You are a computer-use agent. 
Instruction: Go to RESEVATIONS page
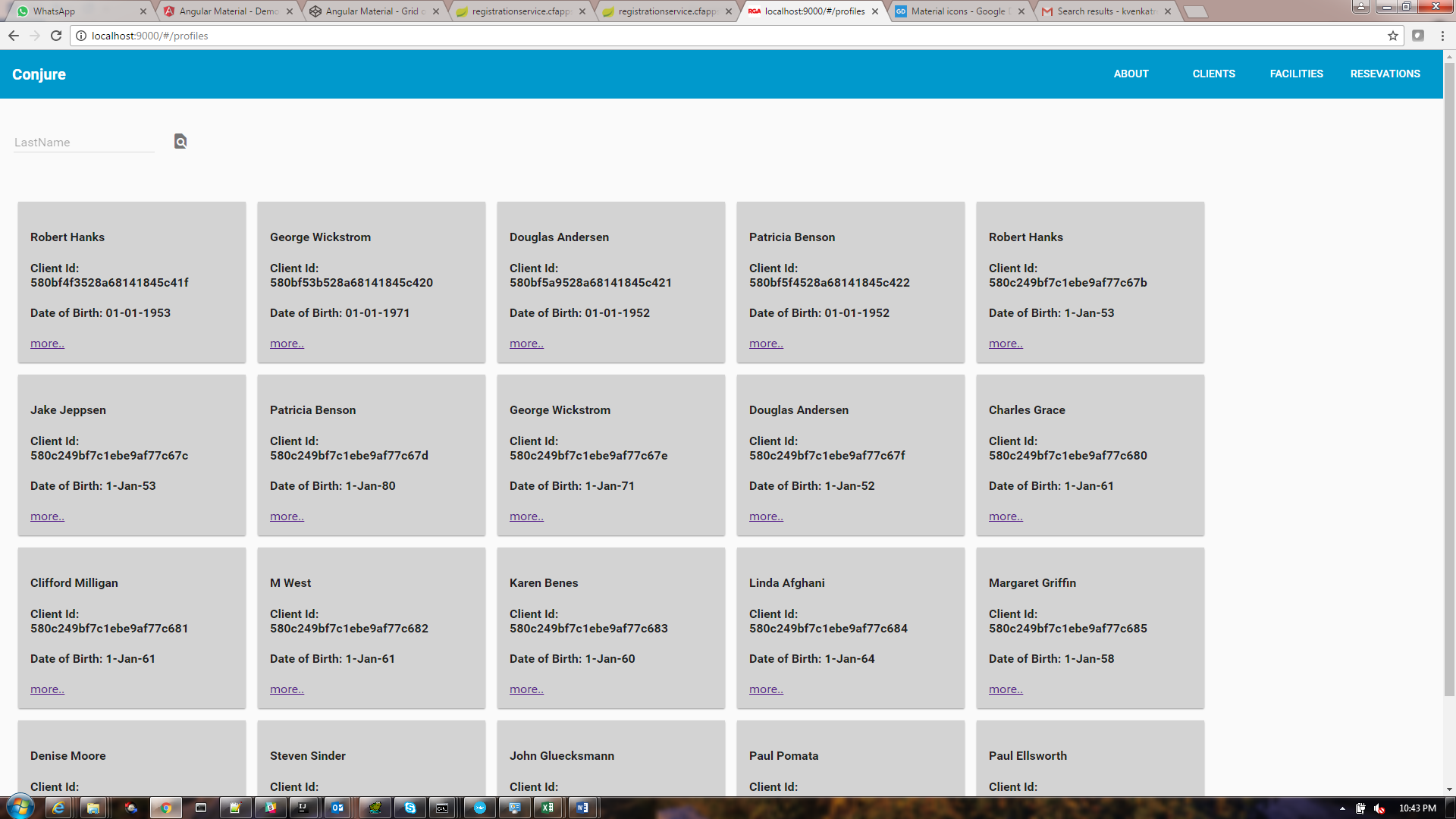point(1385,74)
